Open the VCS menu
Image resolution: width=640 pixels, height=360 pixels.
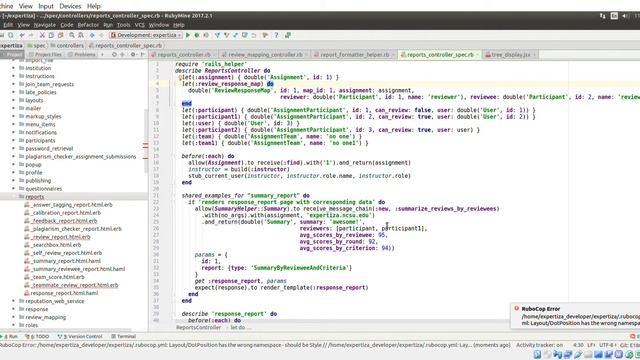(x=140, y=25)
